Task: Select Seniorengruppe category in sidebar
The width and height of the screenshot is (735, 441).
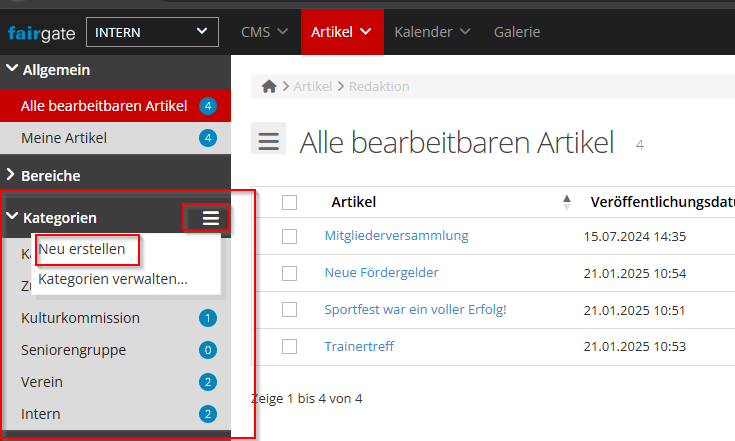Action: [73, 350]
